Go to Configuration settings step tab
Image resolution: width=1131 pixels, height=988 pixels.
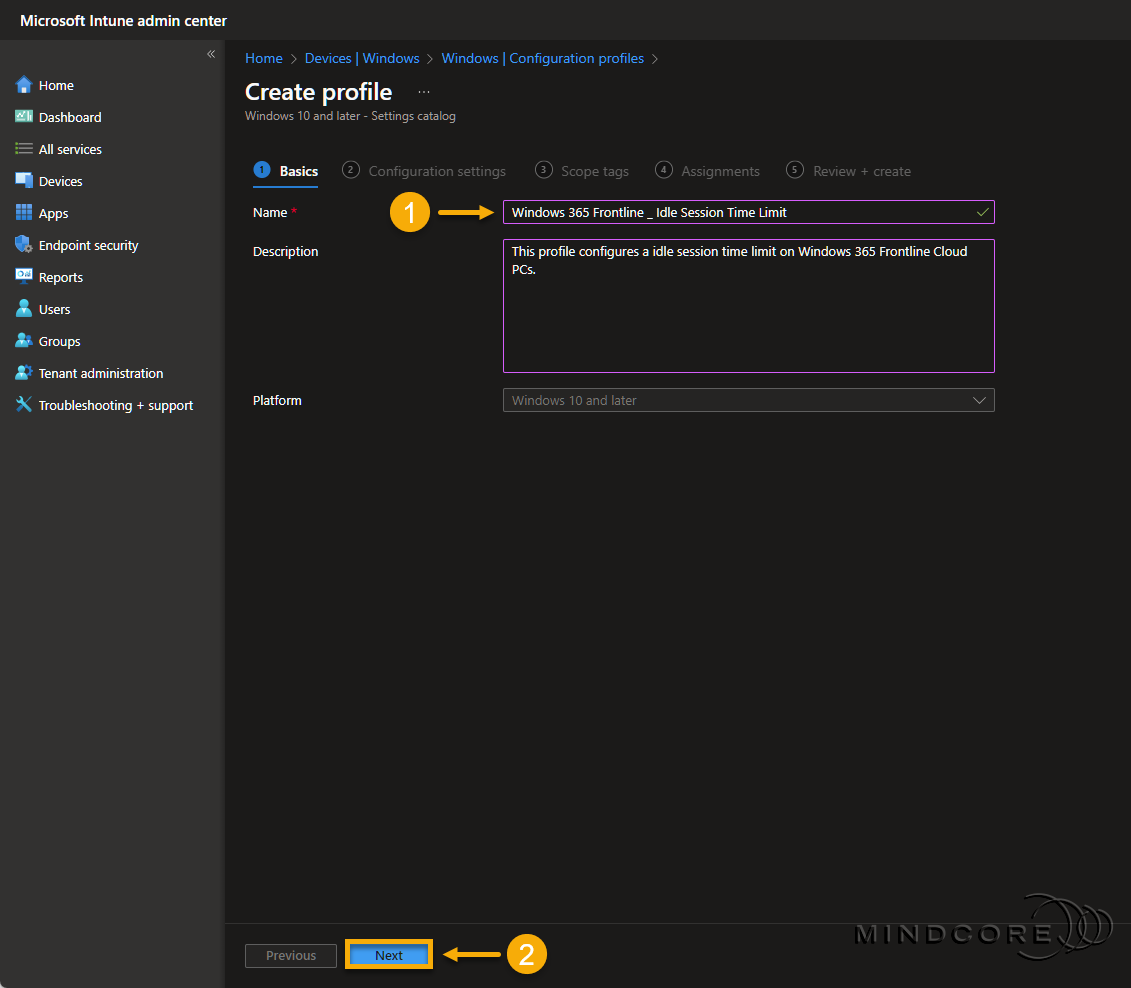tap(424, 171)
